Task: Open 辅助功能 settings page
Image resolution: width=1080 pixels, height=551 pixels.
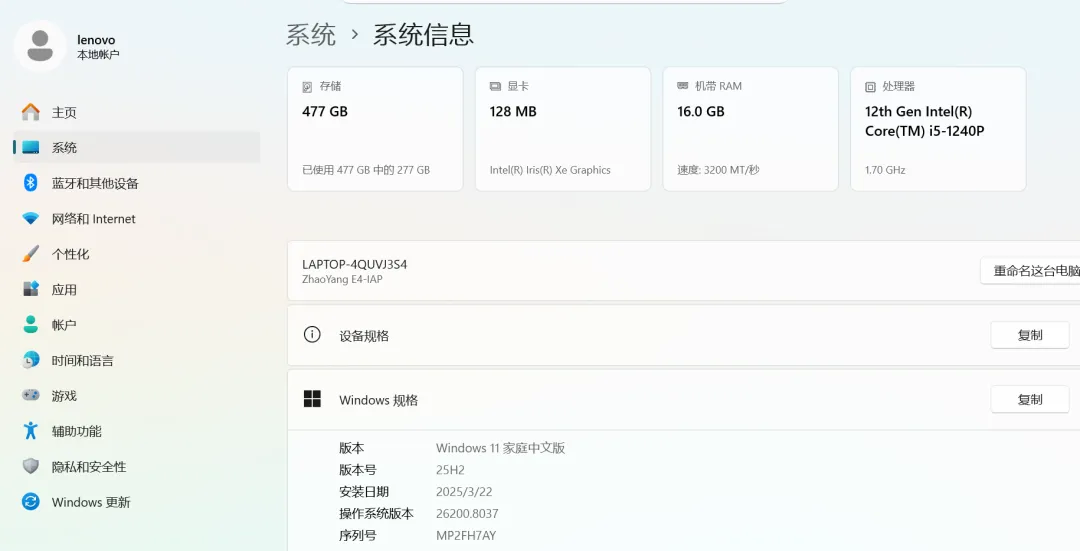Action: pos(136,430)
